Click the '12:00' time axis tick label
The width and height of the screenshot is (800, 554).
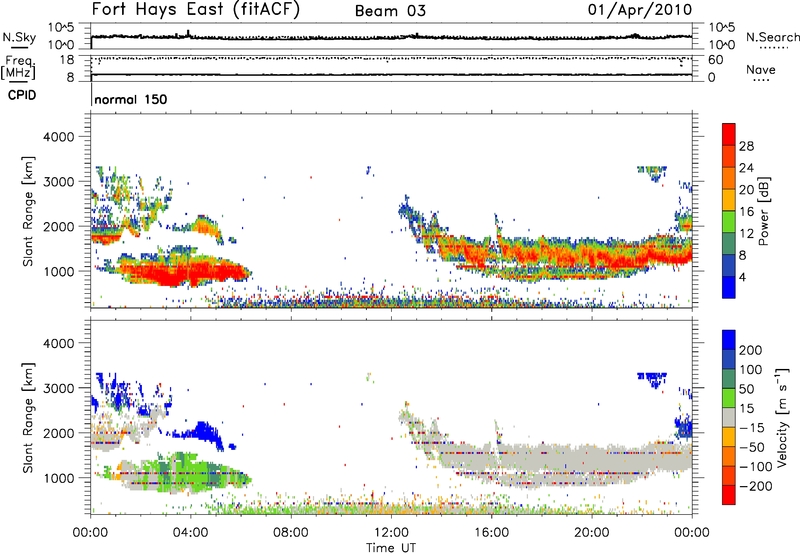click(x=391, y=533)
